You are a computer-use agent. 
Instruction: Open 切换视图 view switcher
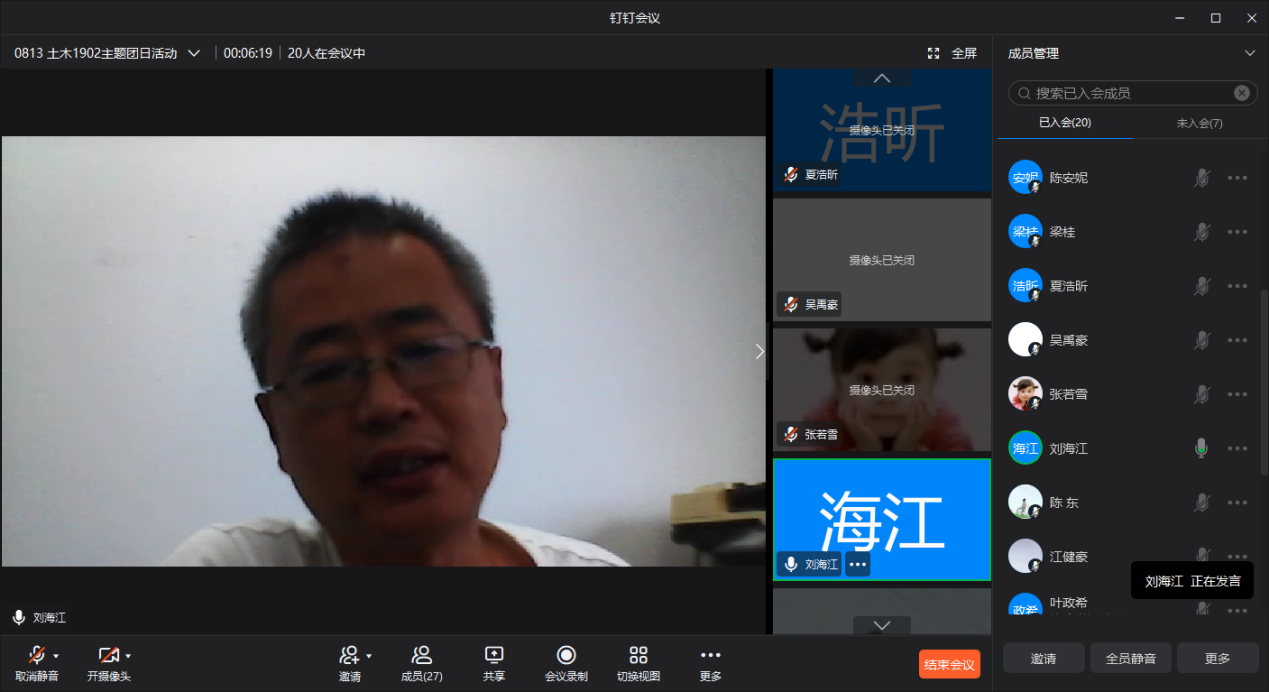[x=638, y=655]
